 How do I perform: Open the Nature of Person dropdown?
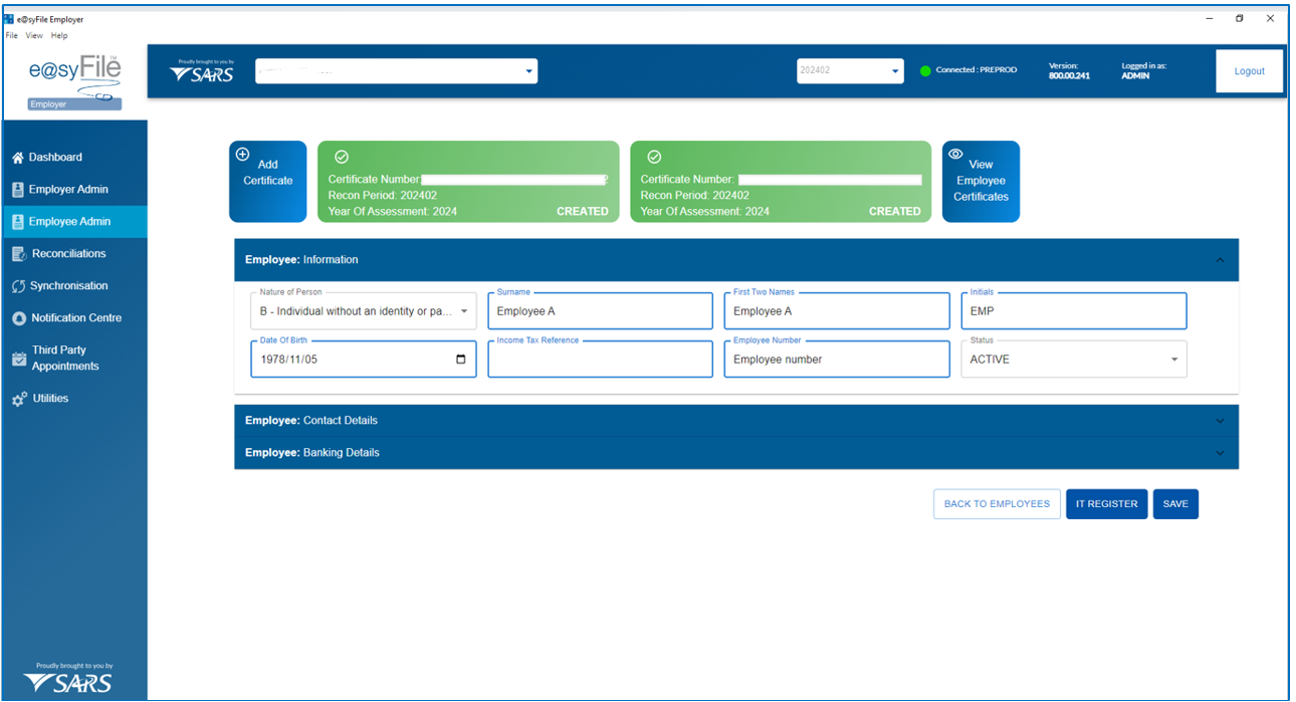[464, 312]
